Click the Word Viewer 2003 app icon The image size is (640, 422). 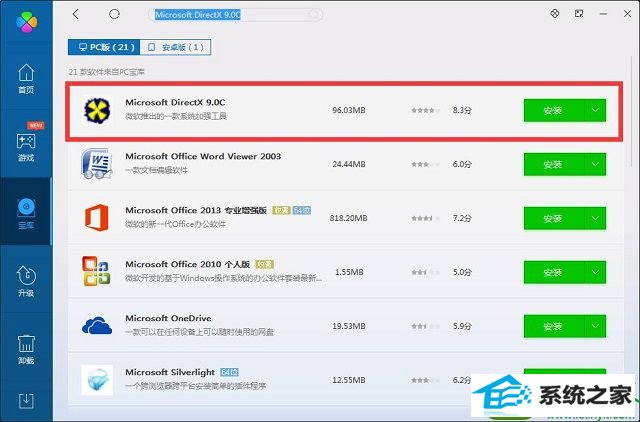coord(97,164)
